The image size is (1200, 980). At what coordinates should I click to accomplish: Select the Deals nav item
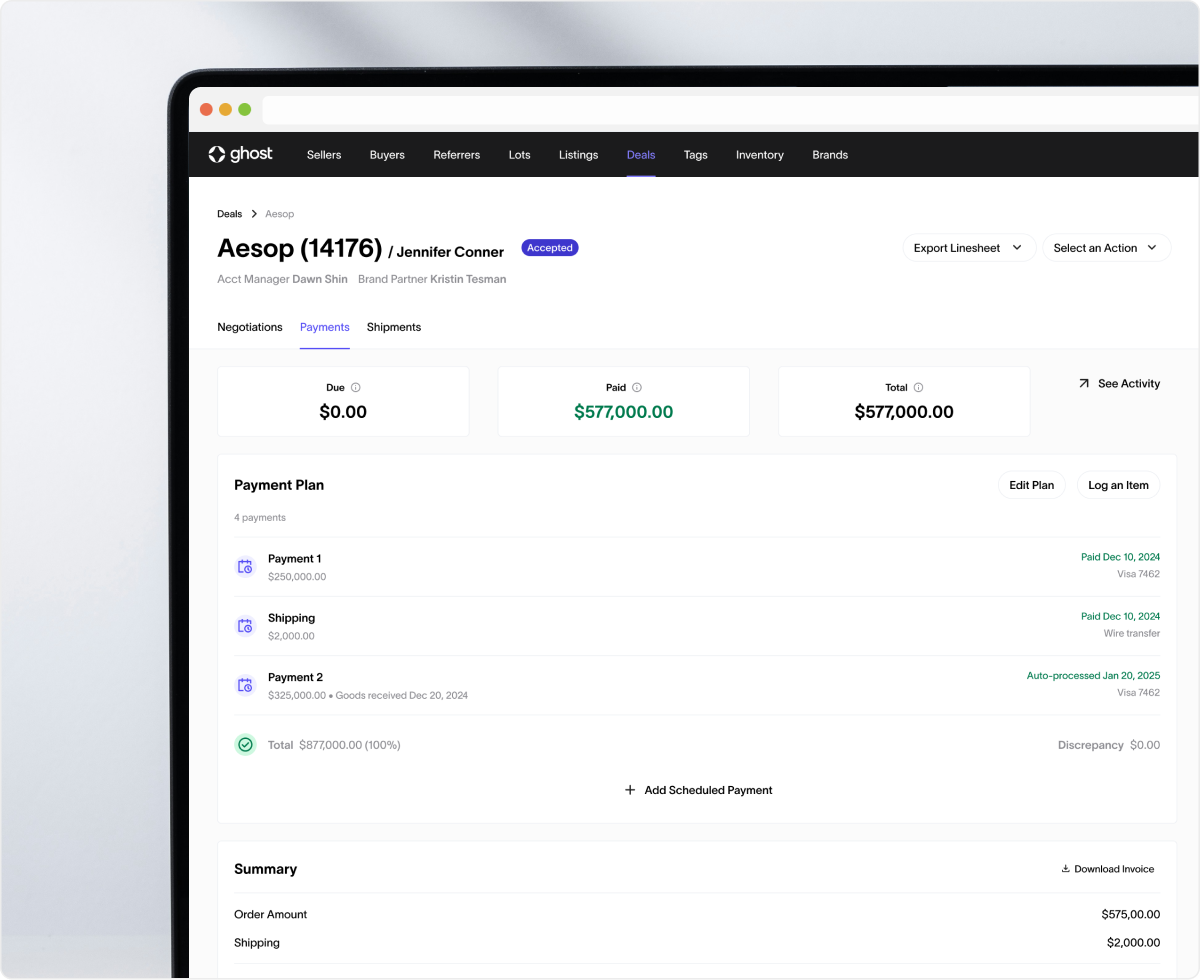(x=641, y=155)
